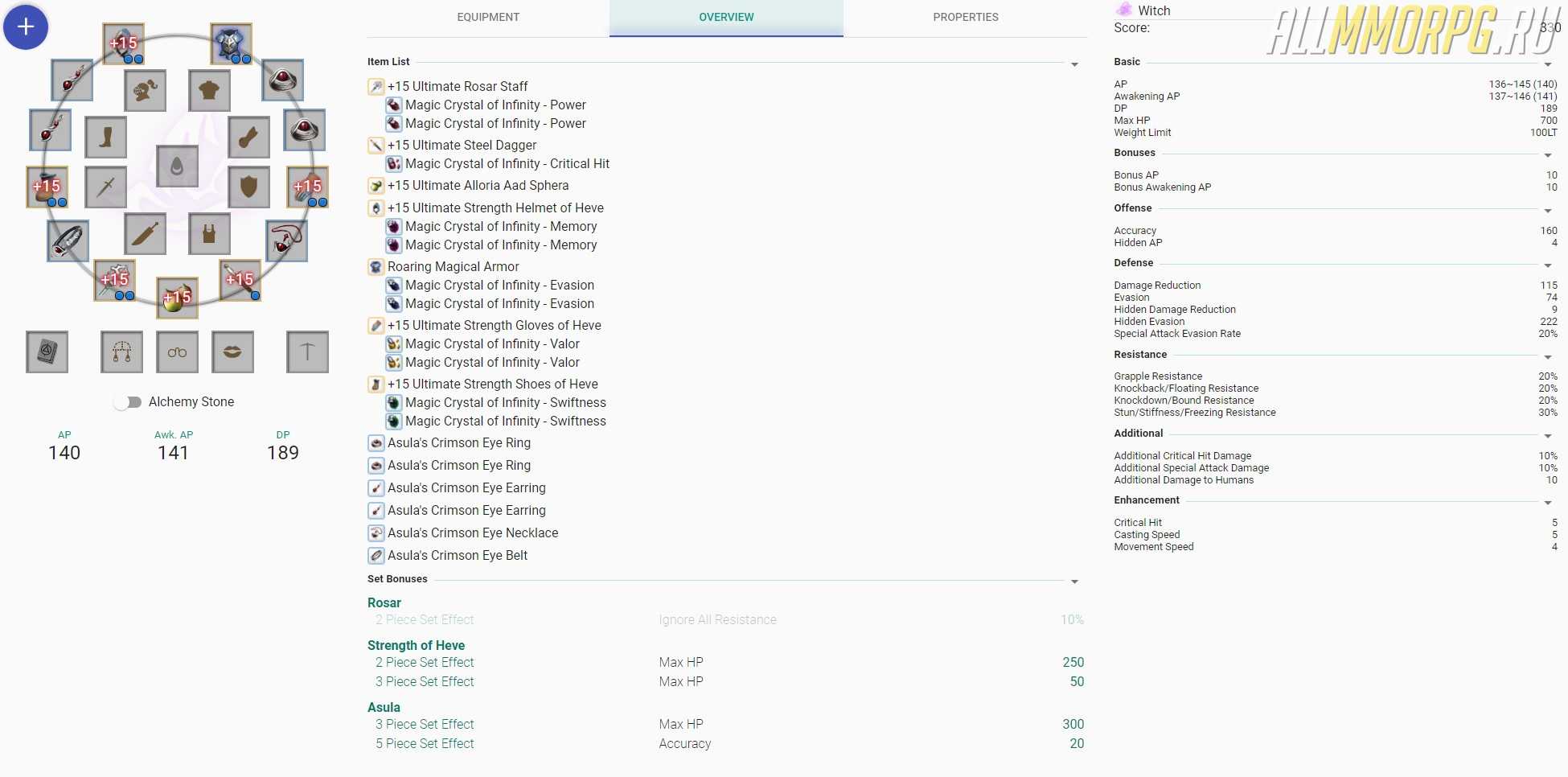The image size is (1568, 777).
Task: Collapse the Resistance section
Action: click(x=1548, y=357)
